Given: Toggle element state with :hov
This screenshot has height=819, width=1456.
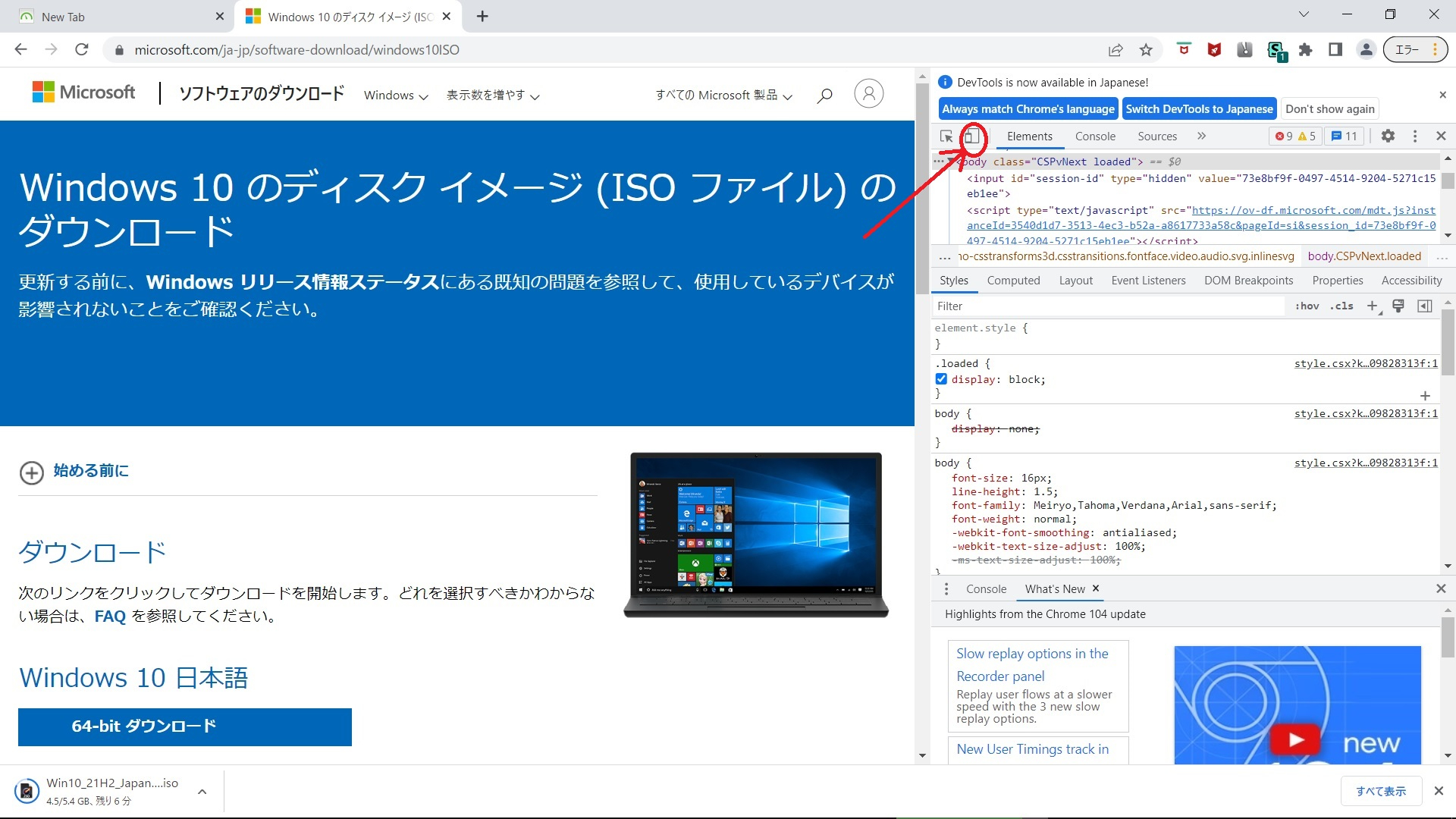Looking at the screenshot, I should 1307,306.
